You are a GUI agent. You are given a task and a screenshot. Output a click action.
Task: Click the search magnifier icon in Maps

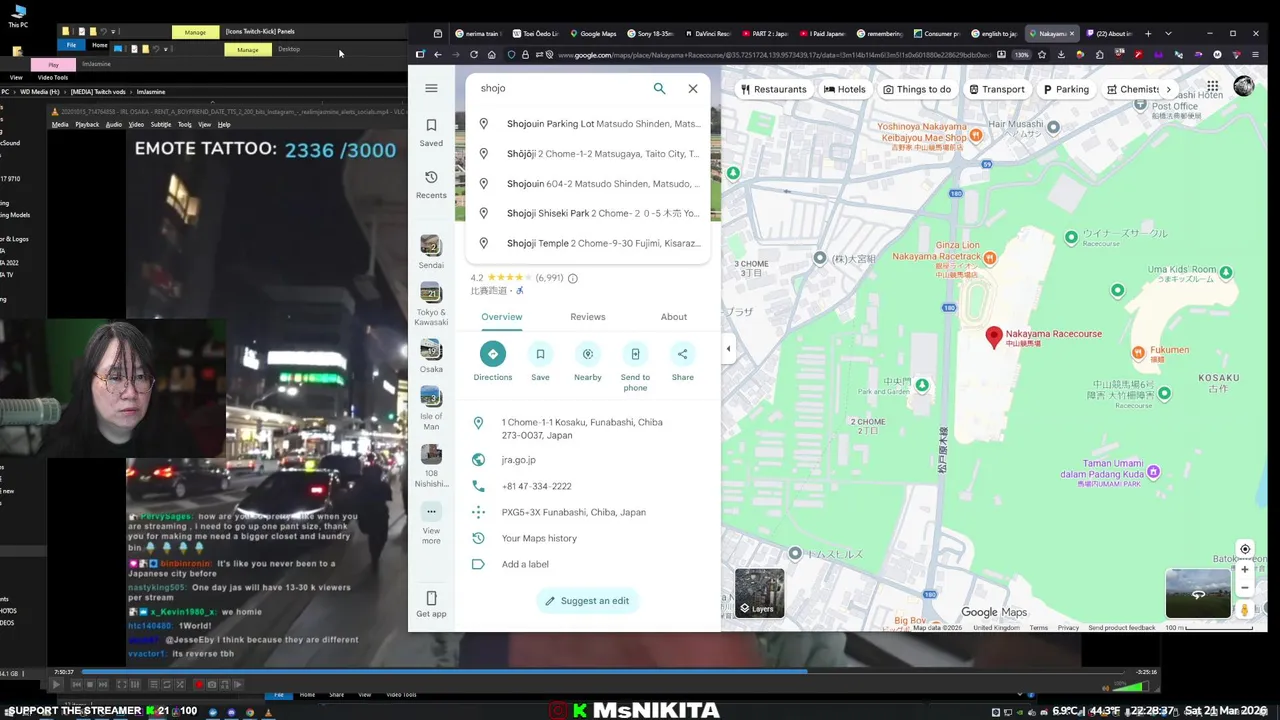[659, 88]
